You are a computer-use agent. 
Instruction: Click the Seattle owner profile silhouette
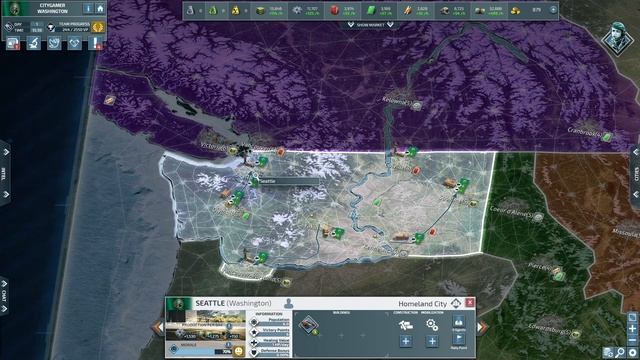click(x=288, y=303)
